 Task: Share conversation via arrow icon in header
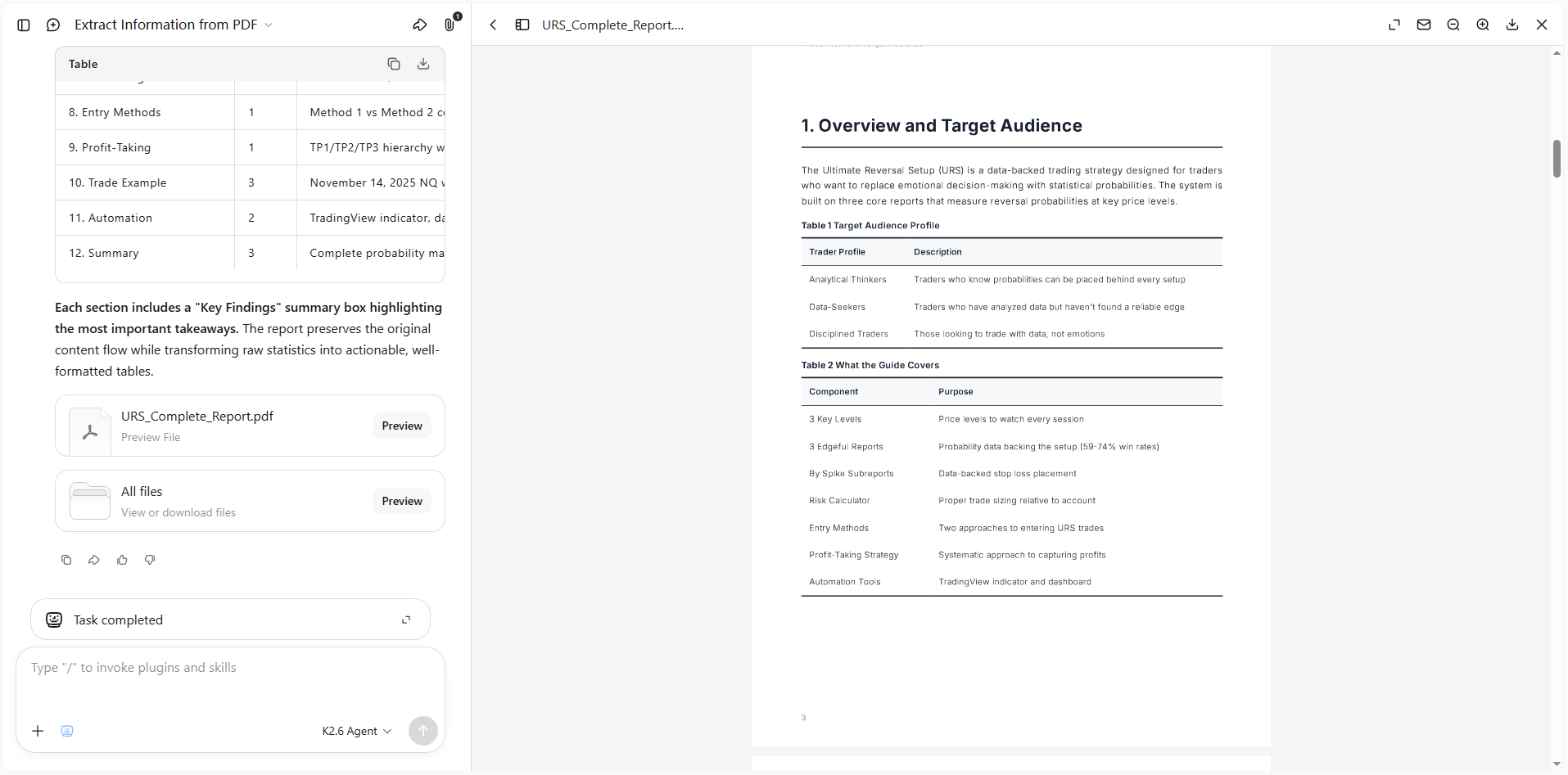420,25
